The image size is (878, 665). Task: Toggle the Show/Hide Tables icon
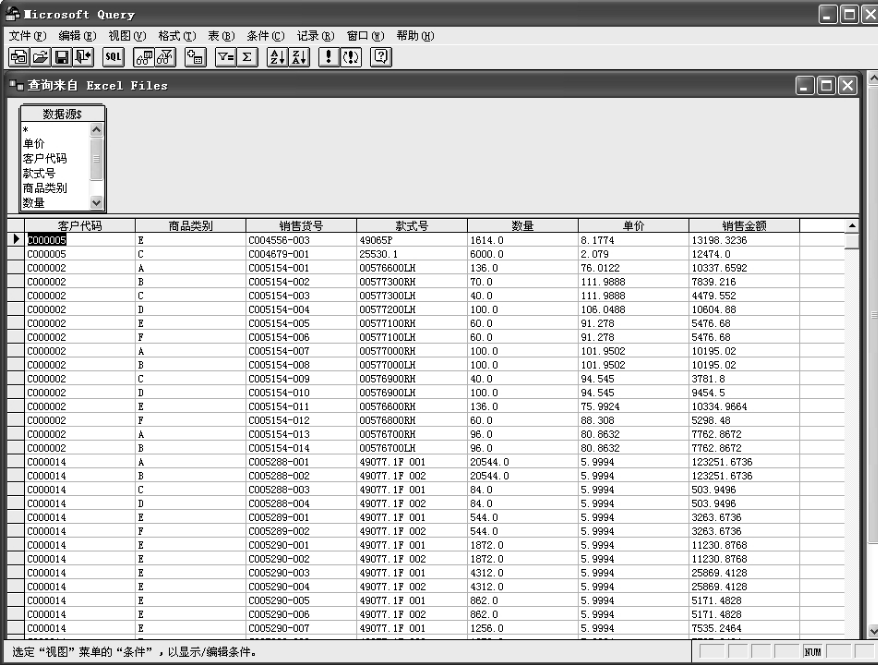144,57
